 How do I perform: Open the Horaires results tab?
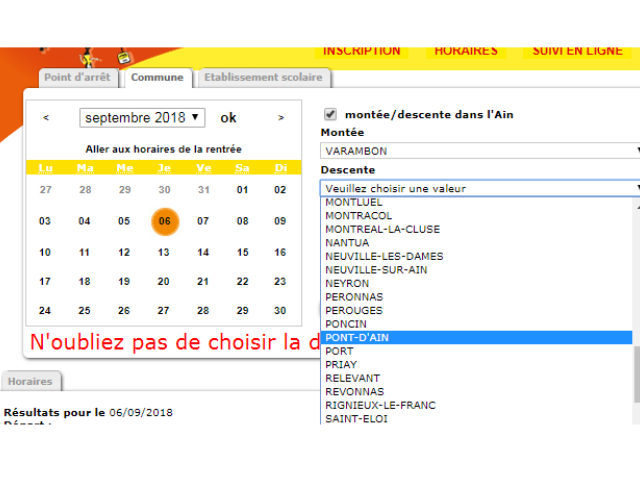30,381
